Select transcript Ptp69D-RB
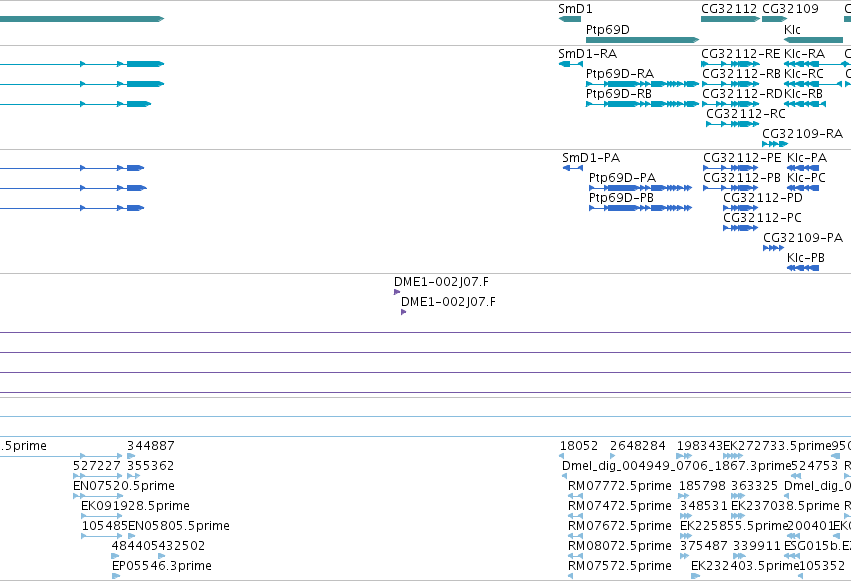The width and height of the screenshot is (851, 581). click(643, 104)
